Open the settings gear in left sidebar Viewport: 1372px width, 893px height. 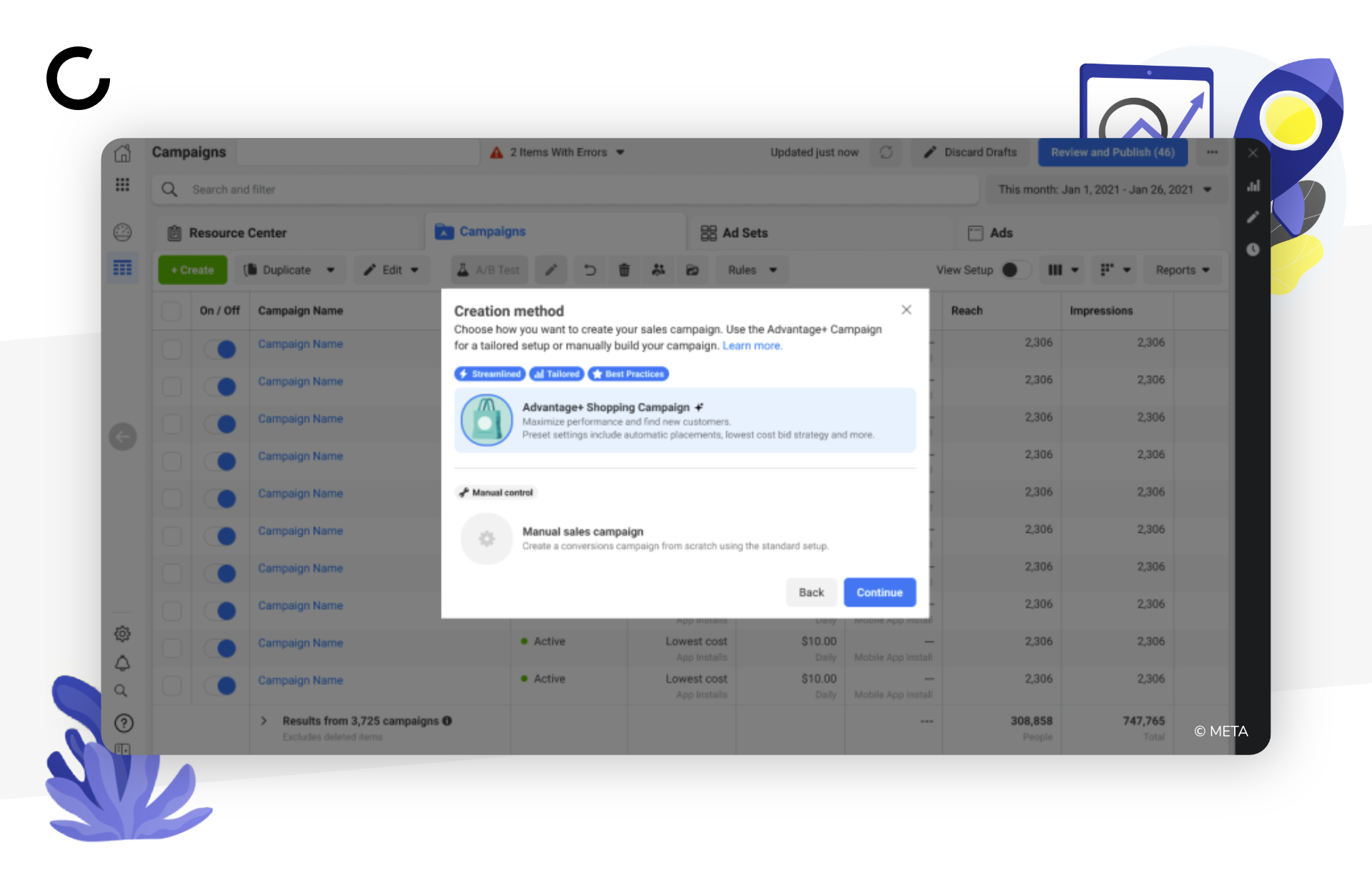[x=123, y=634]
